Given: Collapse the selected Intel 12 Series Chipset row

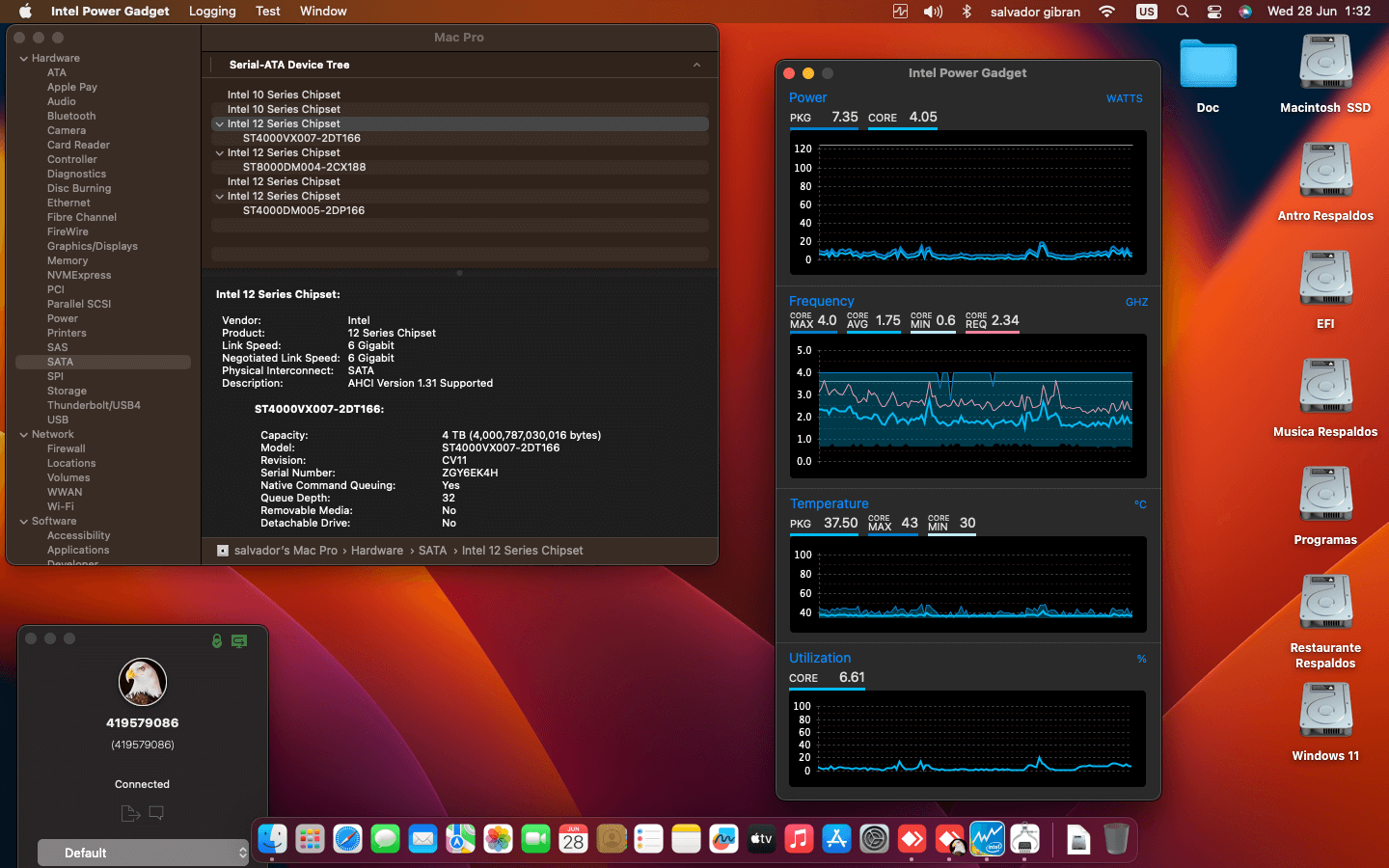Looking at the screenshot, I should click(x=220, y=124).
